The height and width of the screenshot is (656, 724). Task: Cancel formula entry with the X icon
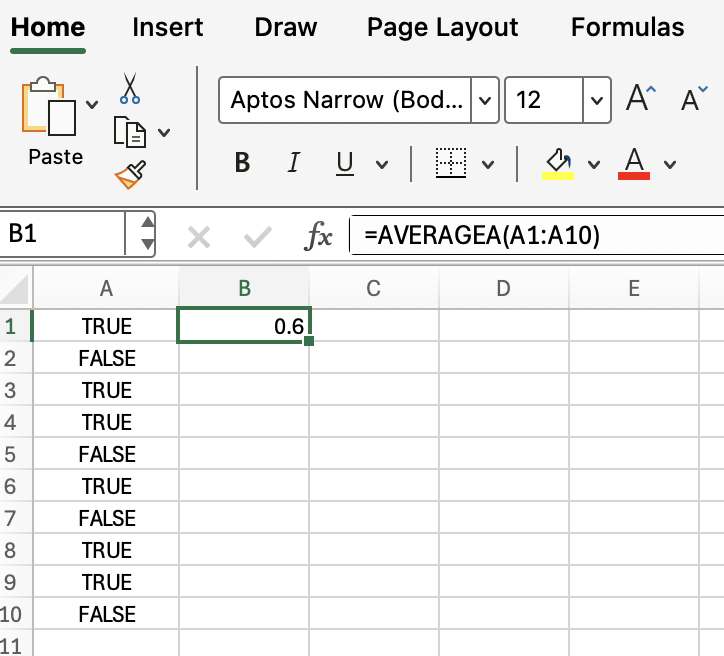pyautogui.click(x=199, y=237)
